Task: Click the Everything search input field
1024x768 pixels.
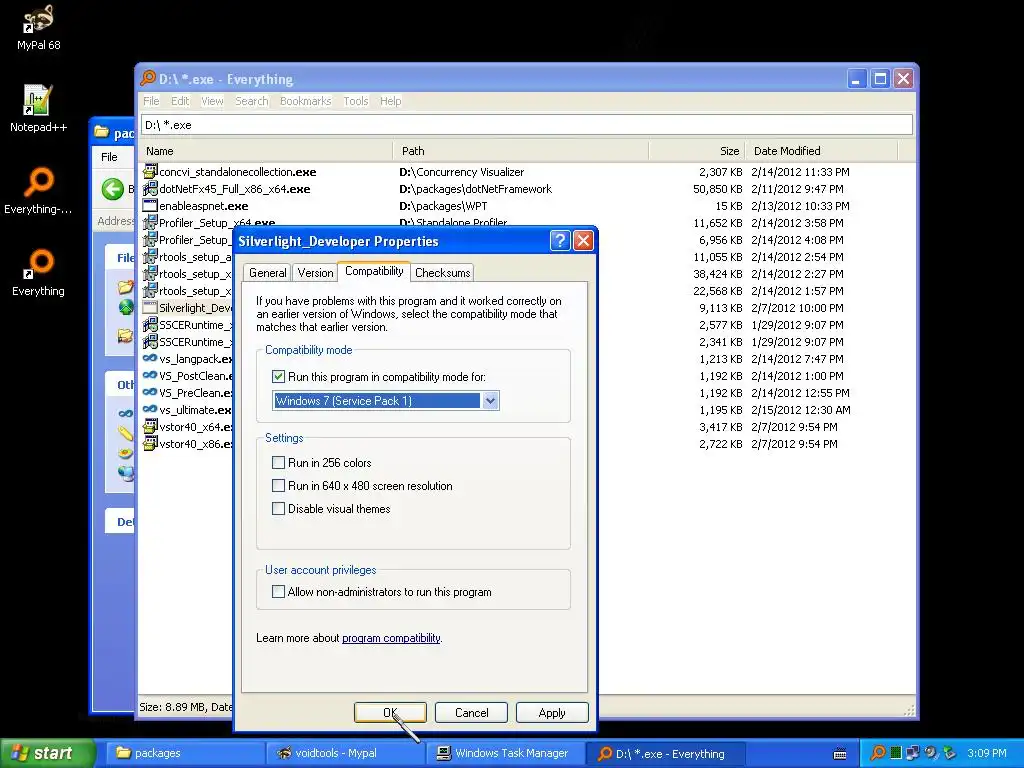Action: [x=526, y=125]
